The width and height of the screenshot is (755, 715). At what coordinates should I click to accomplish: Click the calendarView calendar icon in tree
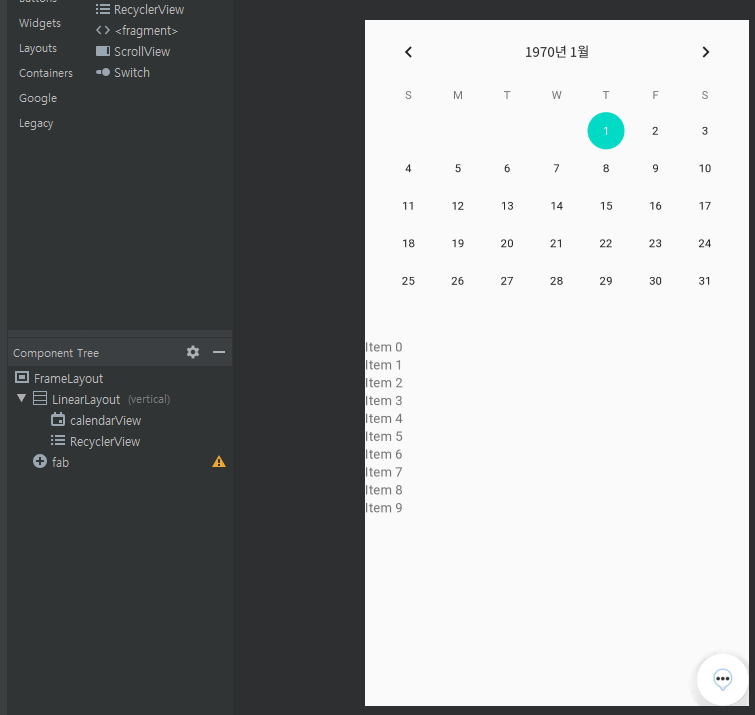point(58,419)
